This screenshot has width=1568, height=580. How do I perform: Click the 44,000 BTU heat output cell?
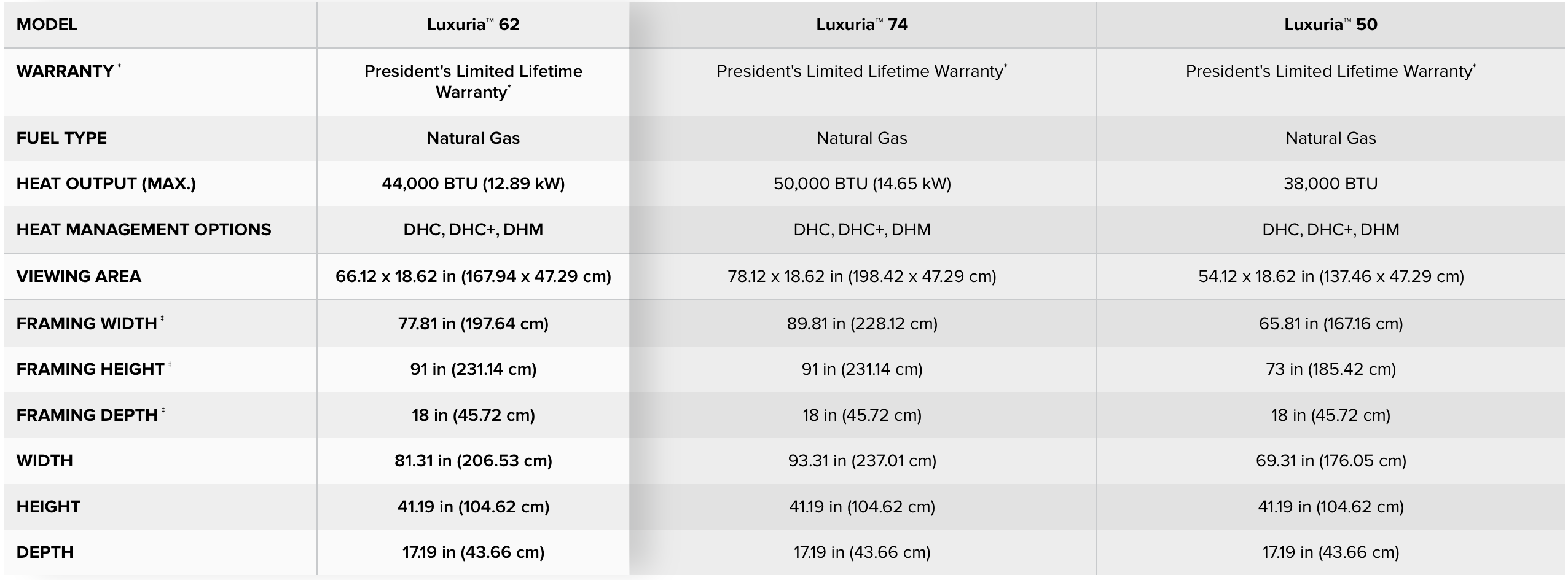point(473,184)
